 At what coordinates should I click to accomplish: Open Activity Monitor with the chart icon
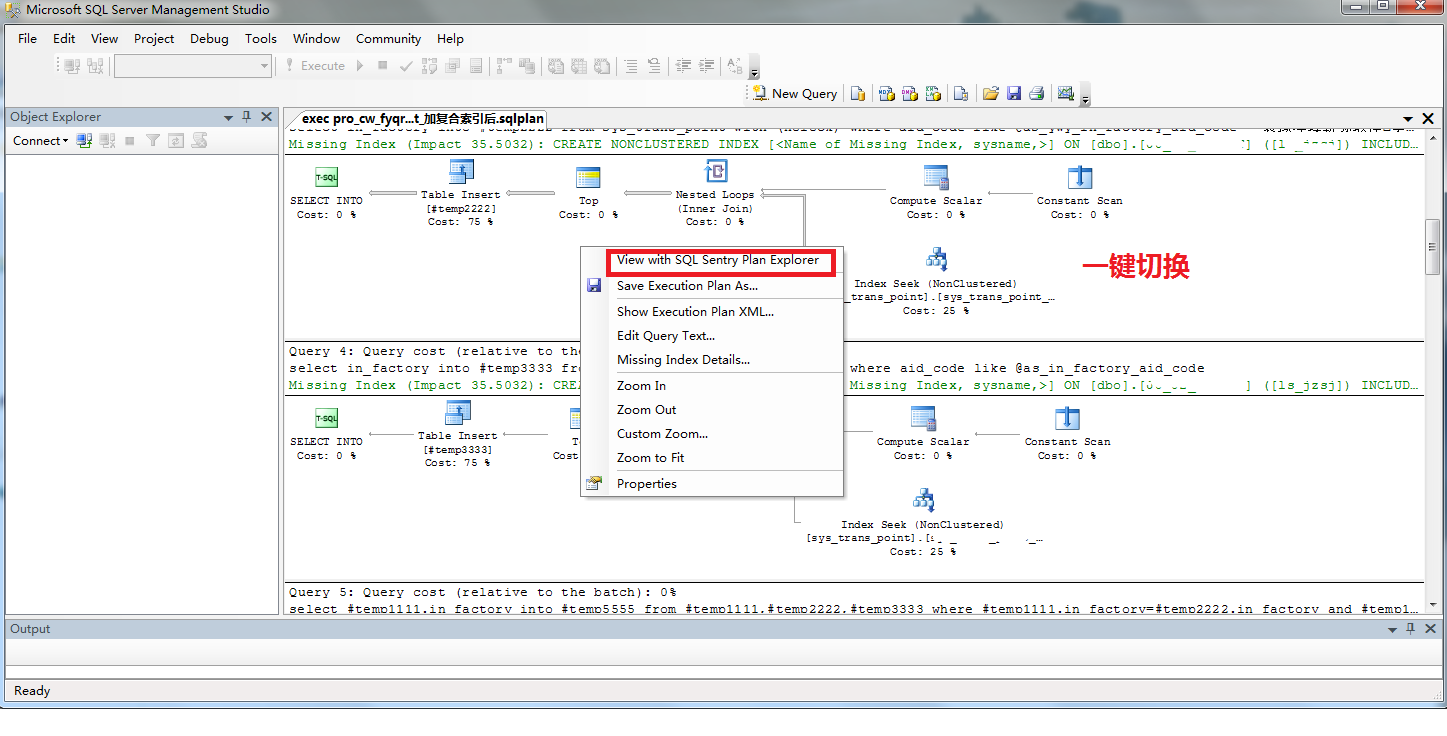pos(1065,92)
